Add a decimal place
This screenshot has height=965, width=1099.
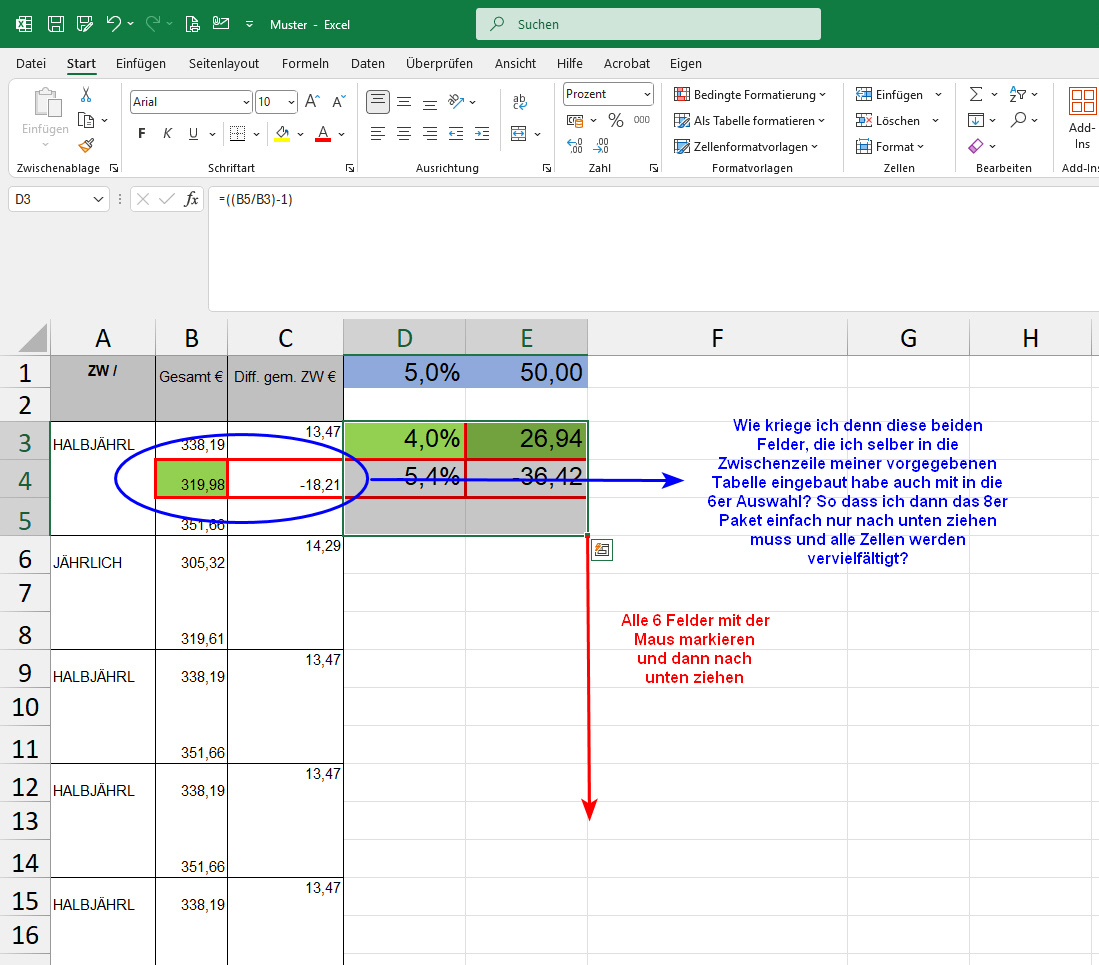click(x=575, y=145)
